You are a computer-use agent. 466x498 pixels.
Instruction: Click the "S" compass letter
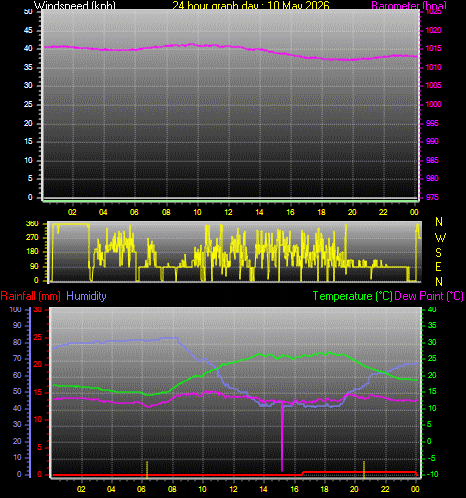click(x=439, y=253)
